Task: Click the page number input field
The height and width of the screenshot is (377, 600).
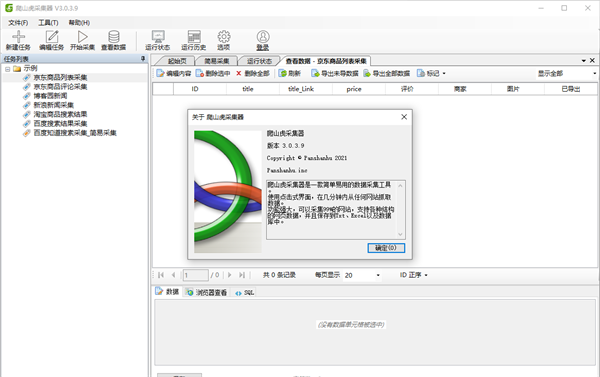Action: pyautogui.click(x=196, y=275)
